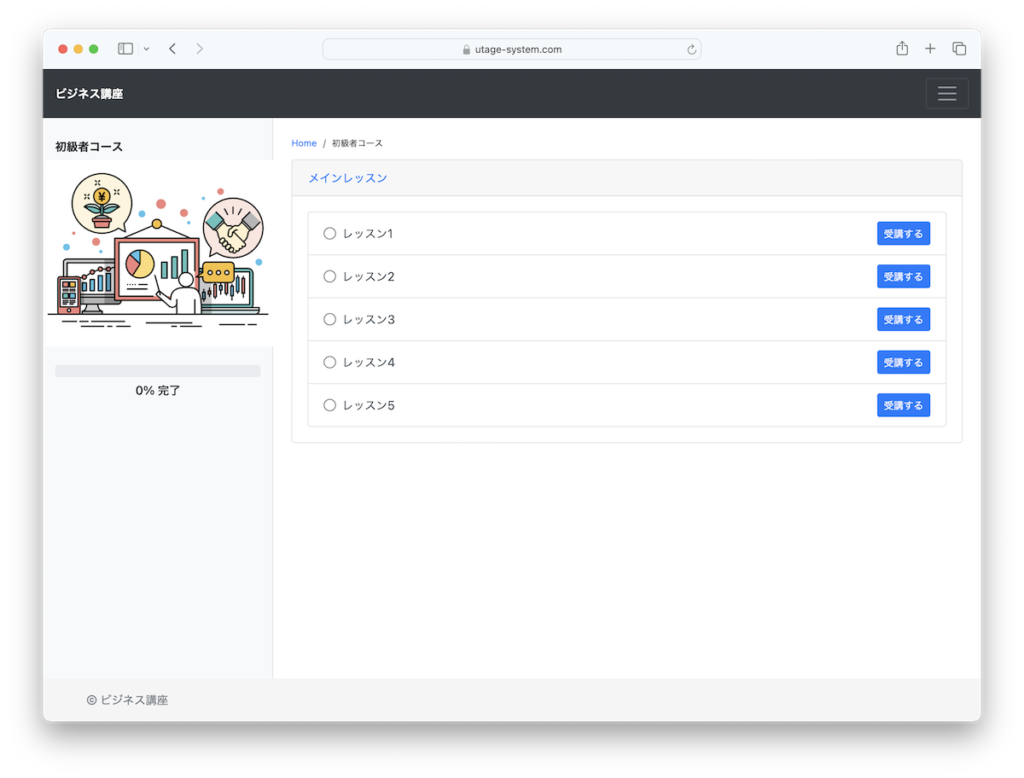Click the page reload icon
This screenshot has width=1024, height=778.
691,50
